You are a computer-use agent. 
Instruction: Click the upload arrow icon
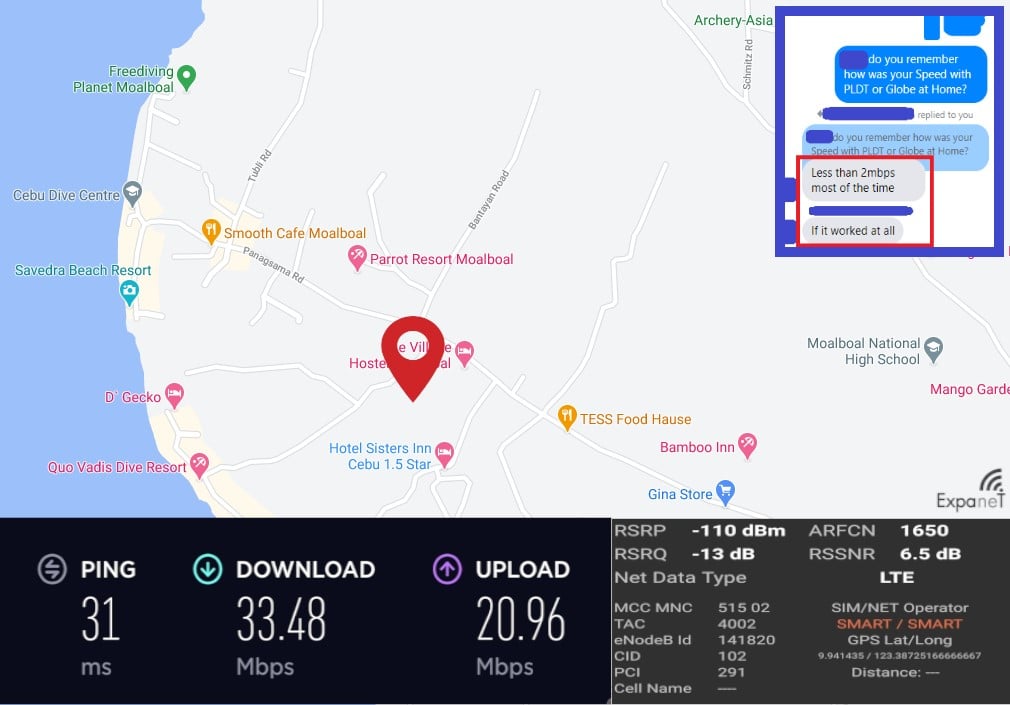(447, 569)
